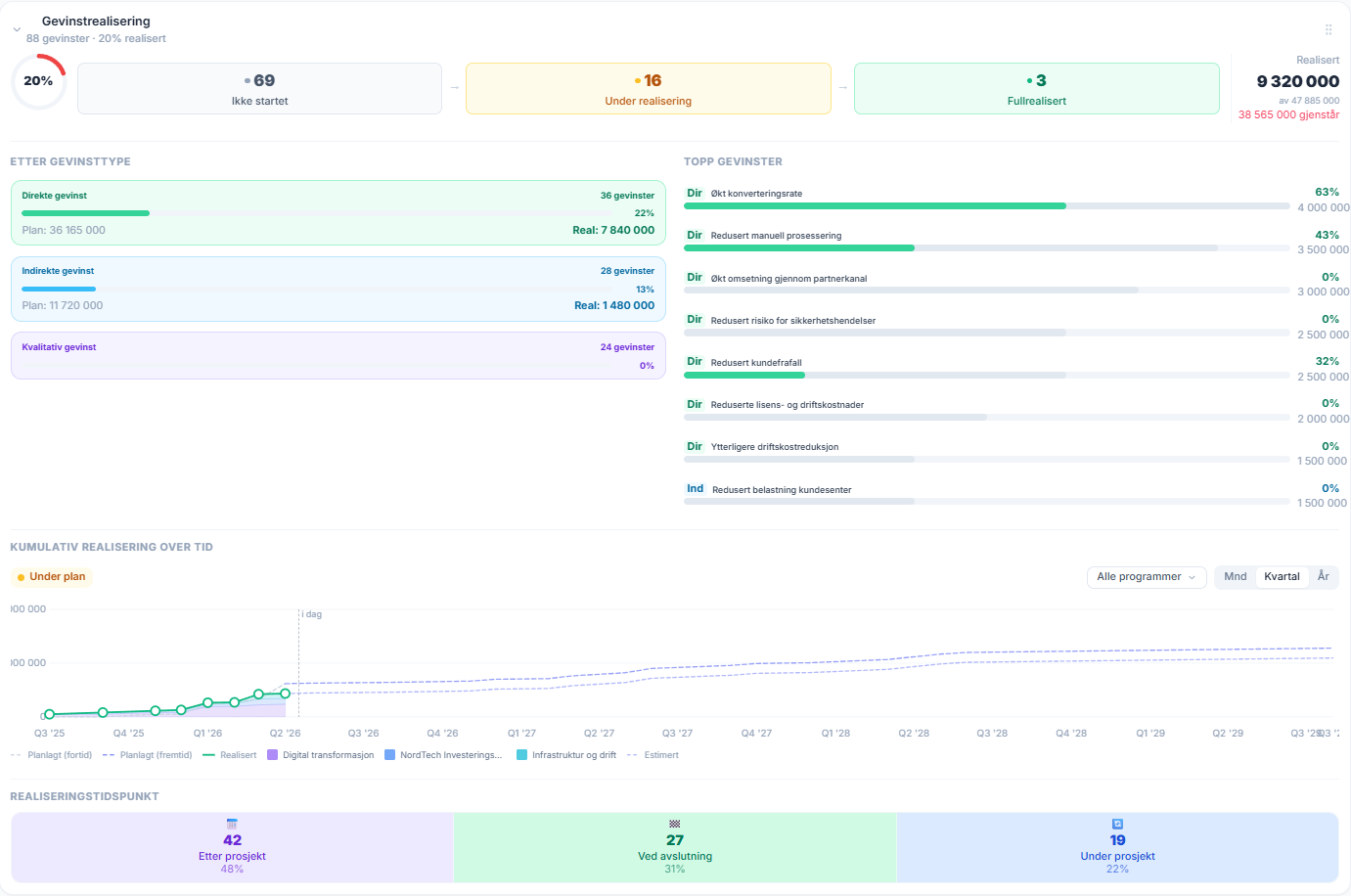Open the Under realisering card with 16
1351x896 pixels.
coord(649,89)
